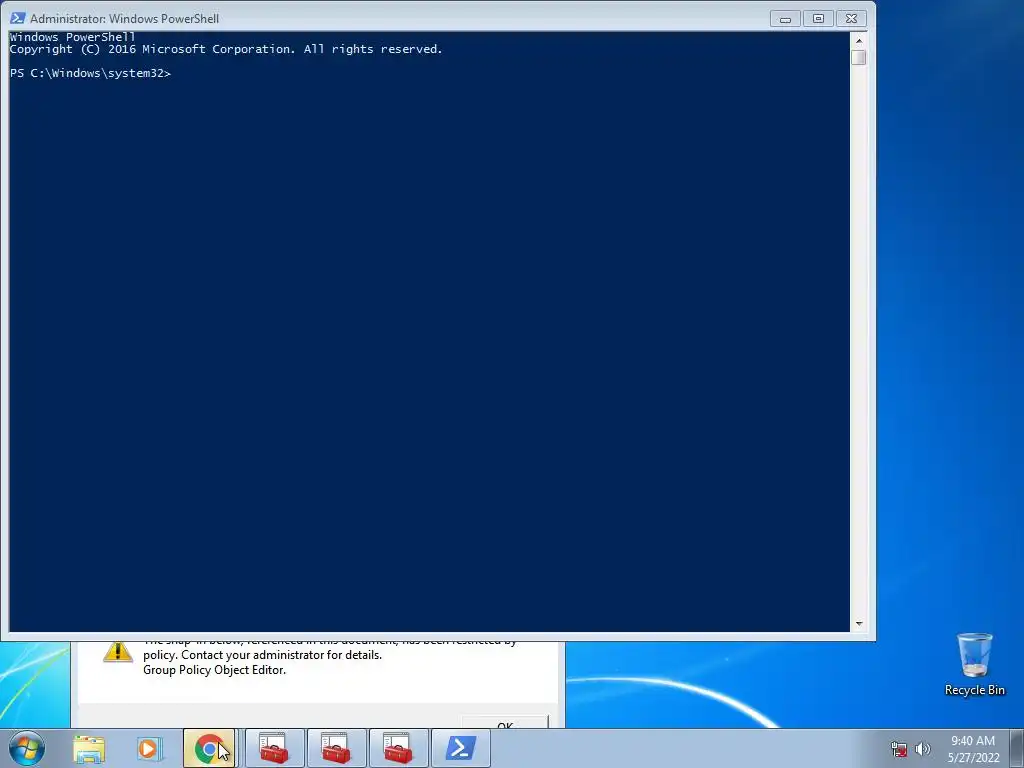Click the PS C:\Windows\system32> prompt line

click(x=90, y=73)
